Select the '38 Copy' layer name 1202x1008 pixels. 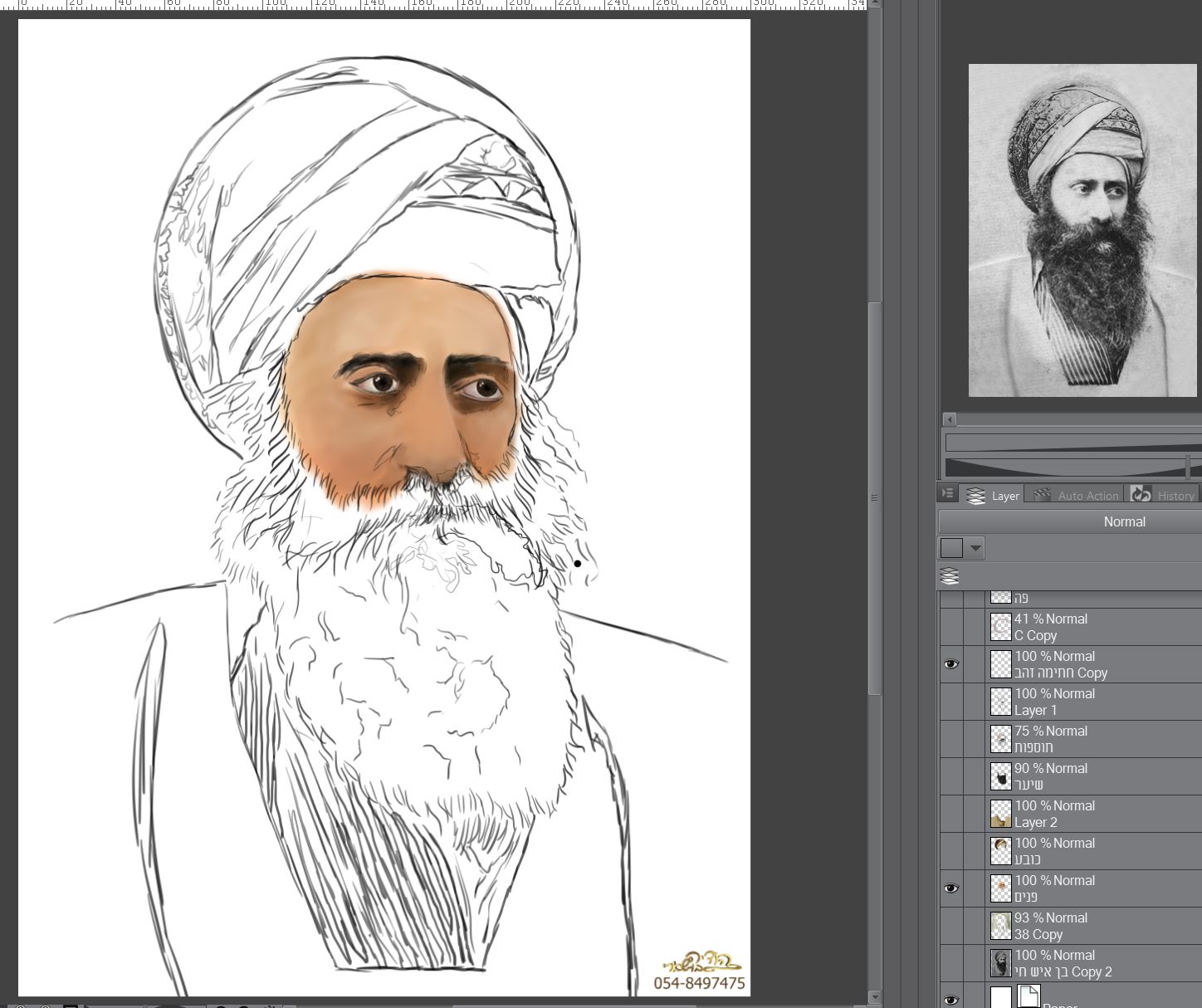tap(1038, 934)
